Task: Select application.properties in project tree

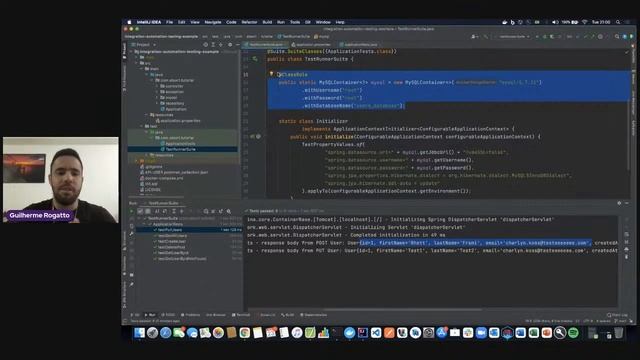Action: click(x=177, y=121)
